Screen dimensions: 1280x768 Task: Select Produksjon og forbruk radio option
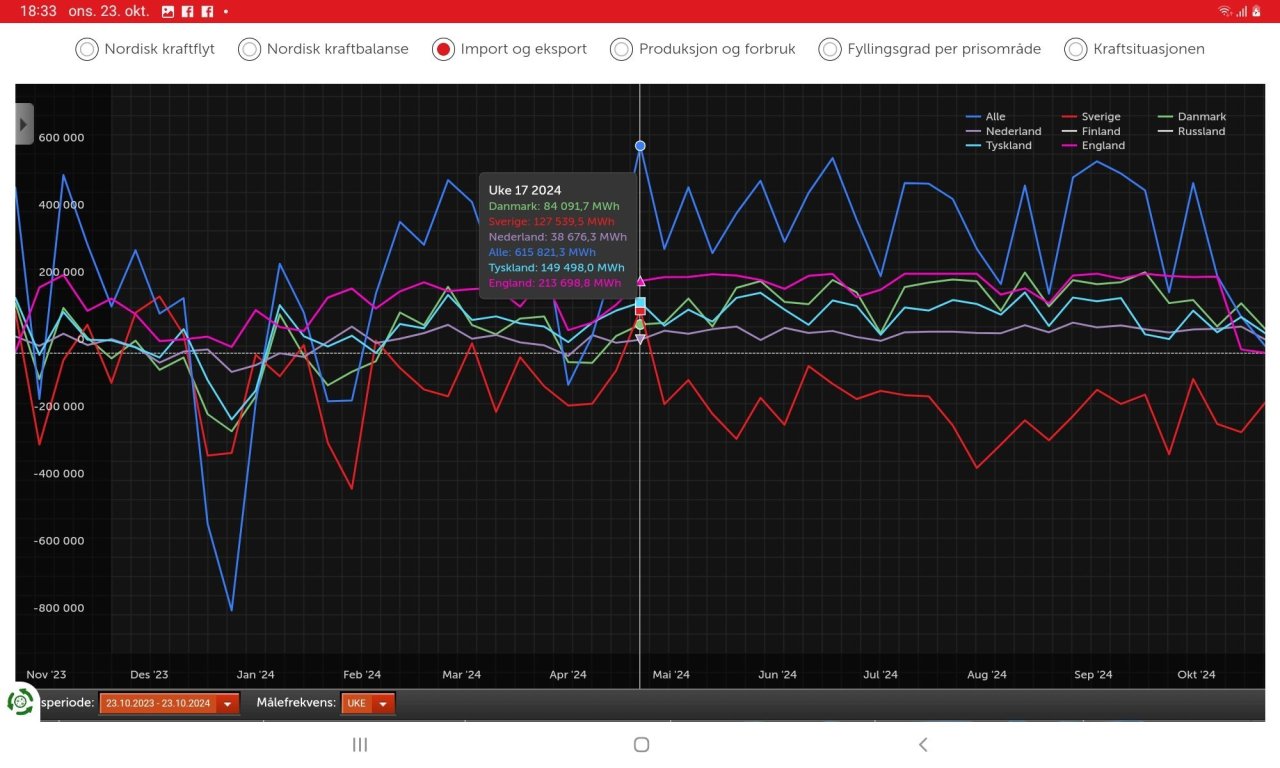tap(703, 49)
